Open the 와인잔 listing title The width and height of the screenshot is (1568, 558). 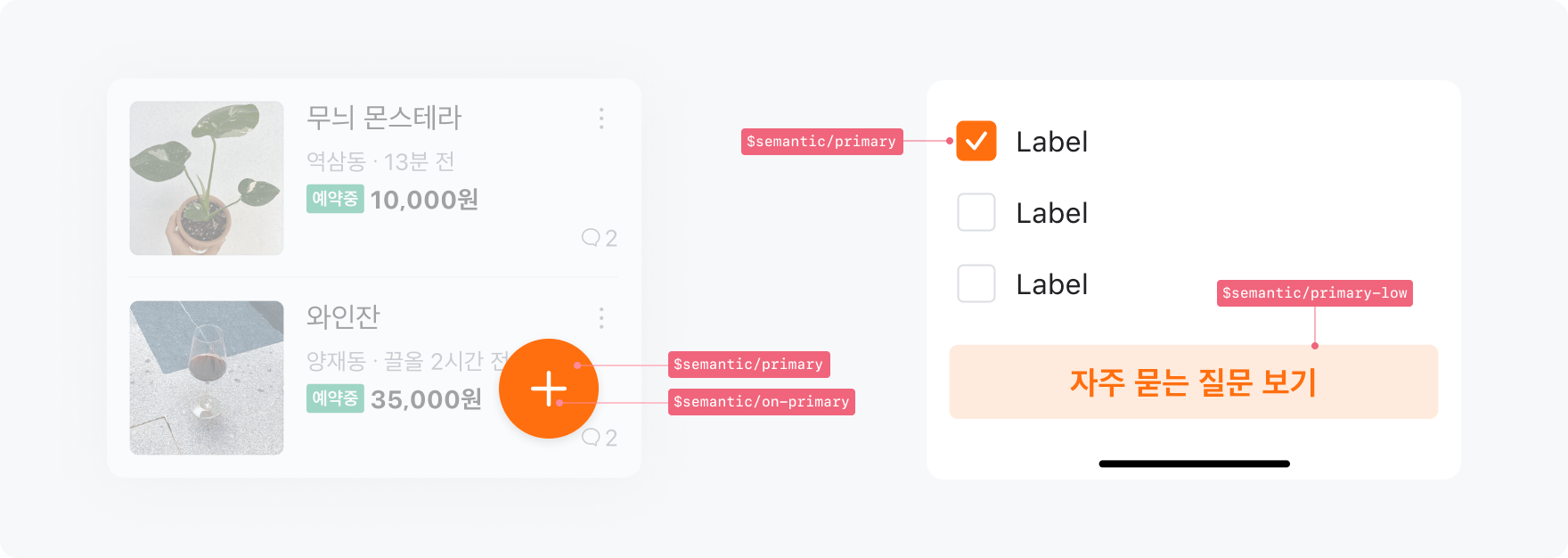343,316
